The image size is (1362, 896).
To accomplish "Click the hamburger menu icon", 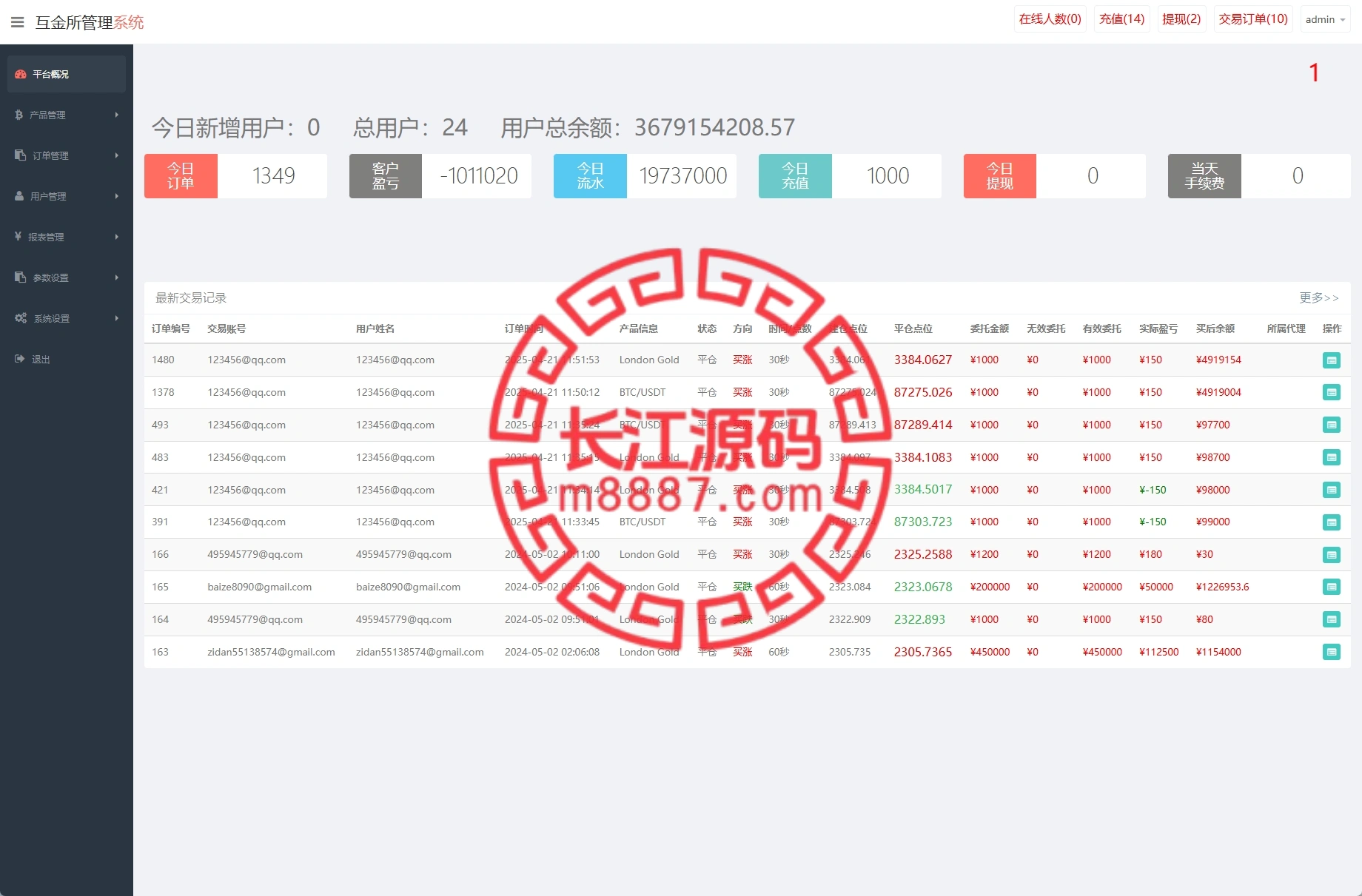I will [x=18, y=22].
